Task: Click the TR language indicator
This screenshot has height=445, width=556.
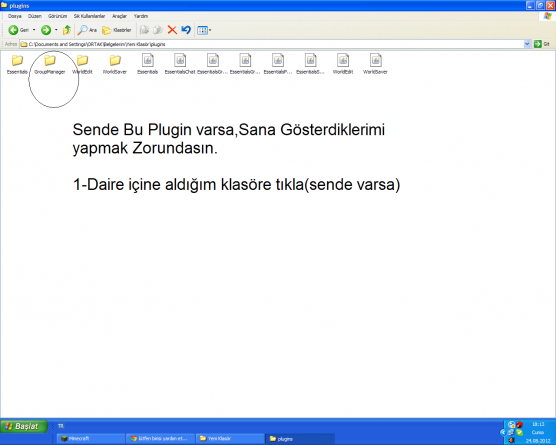Action: 61,426
